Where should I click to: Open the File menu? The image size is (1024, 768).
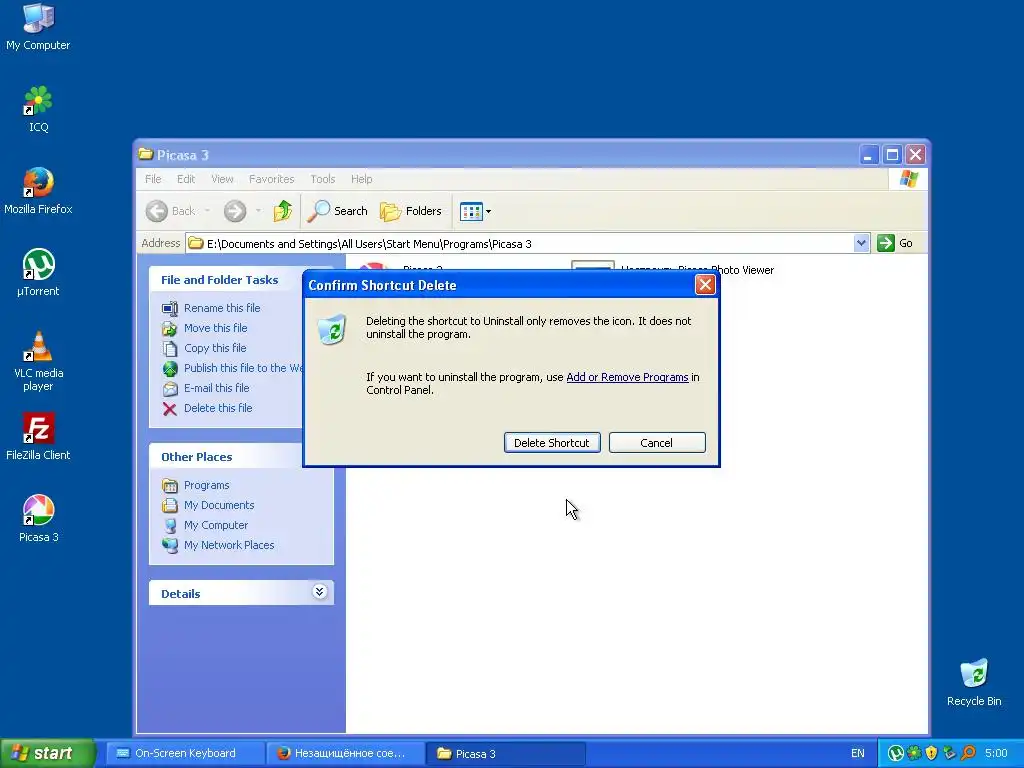(153, 179)
